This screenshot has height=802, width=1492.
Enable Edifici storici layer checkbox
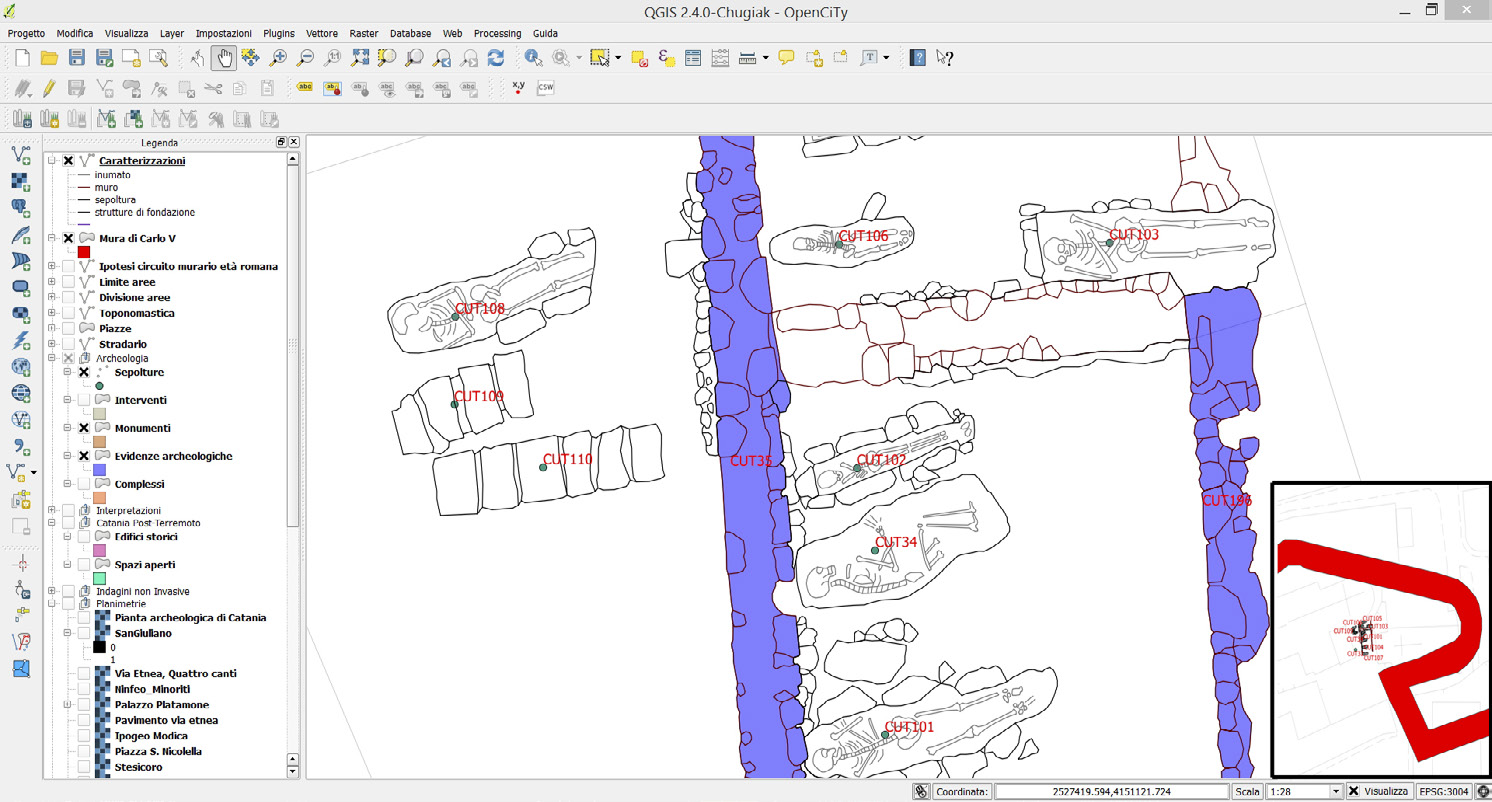(84, 537)
